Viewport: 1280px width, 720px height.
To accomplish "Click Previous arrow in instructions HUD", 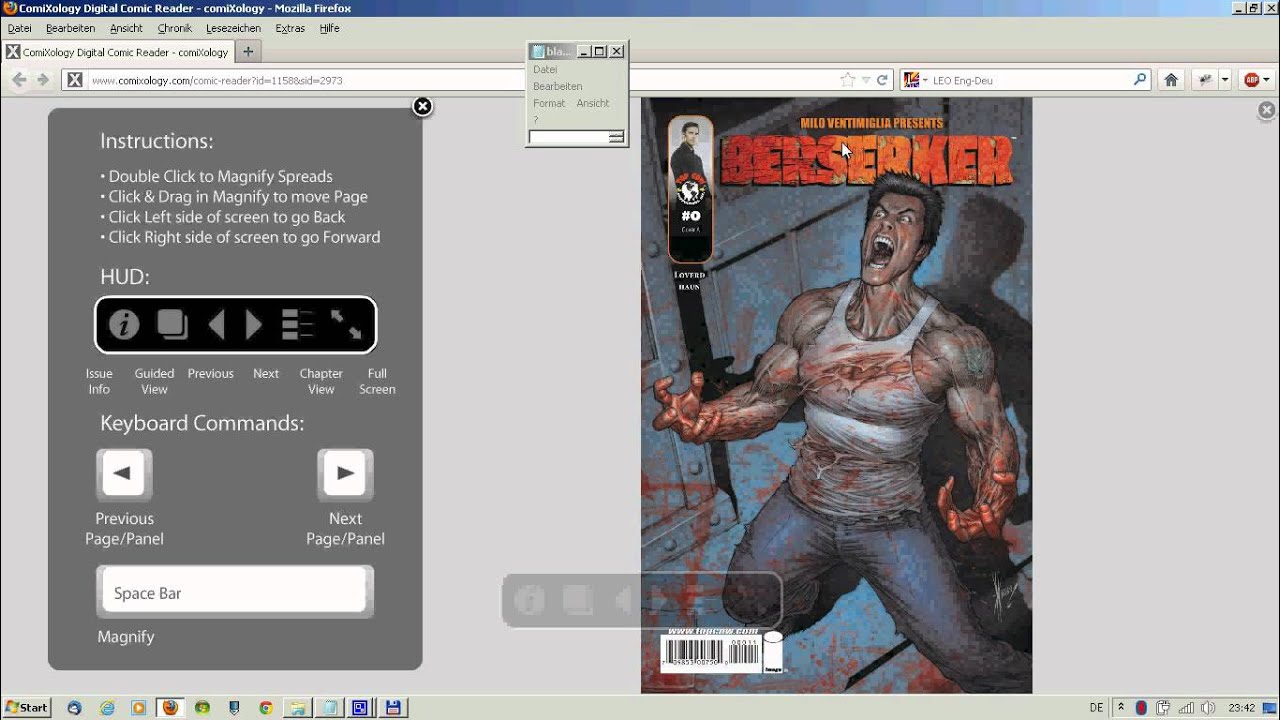I will tap(216, 324).
